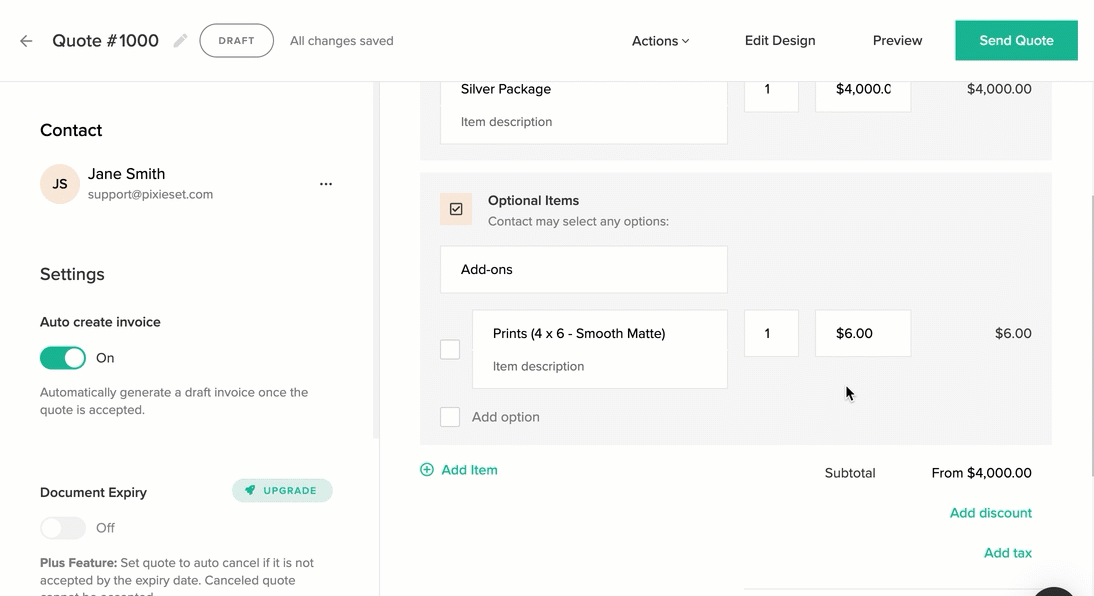
Task: Click the DRAFT status badge
Action: (236, 40)
